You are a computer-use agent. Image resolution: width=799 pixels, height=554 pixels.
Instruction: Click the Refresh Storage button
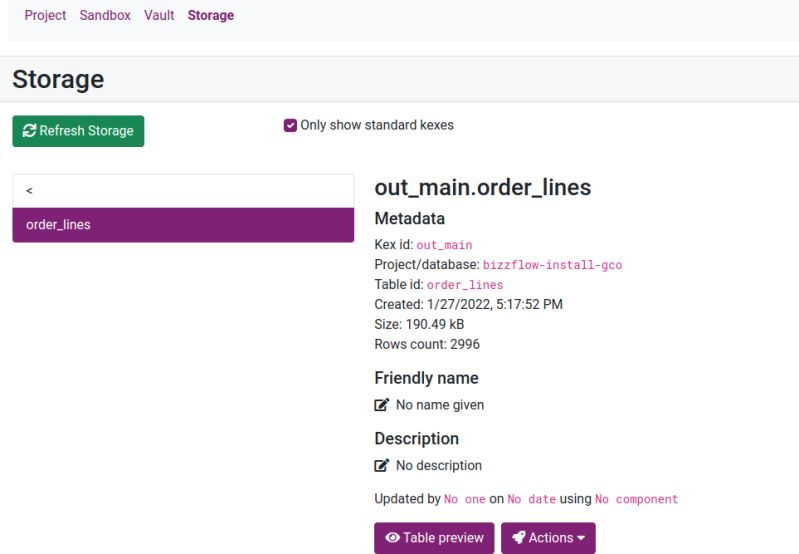tap(78, 131)
